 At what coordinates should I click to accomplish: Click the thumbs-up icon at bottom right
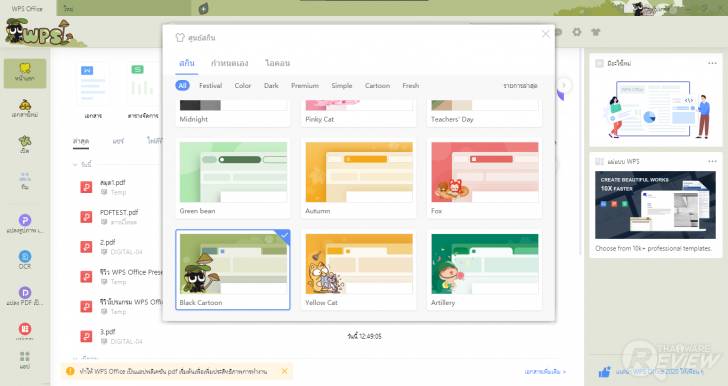tap(604, 372)
